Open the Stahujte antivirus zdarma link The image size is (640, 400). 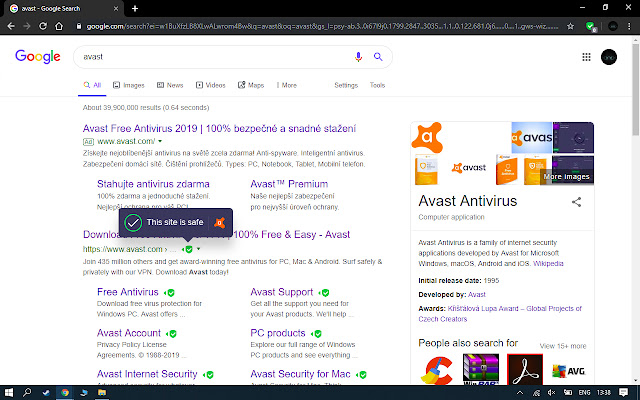point(153,184)
